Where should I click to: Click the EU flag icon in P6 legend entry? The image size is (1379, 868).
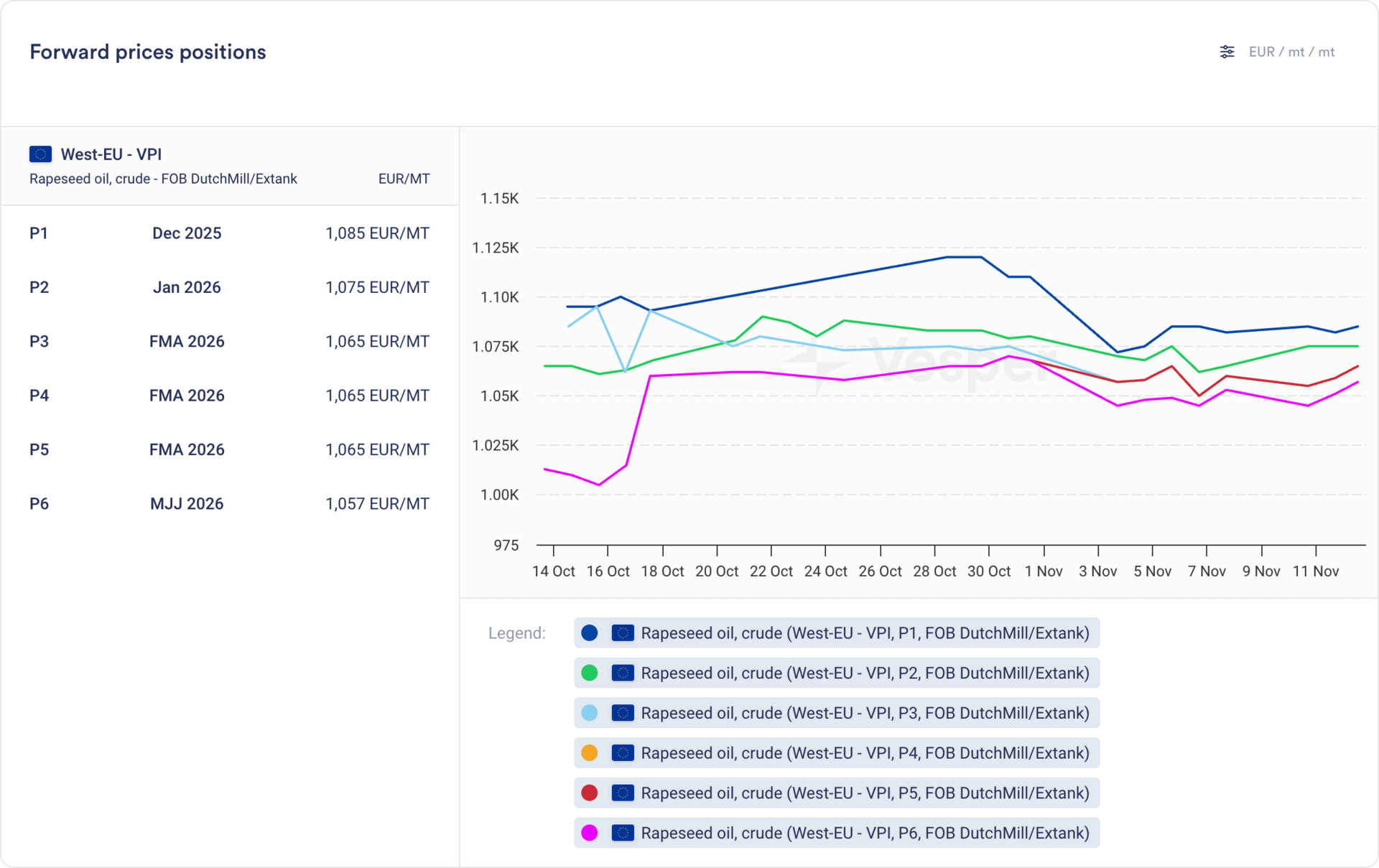click(622, 833)
